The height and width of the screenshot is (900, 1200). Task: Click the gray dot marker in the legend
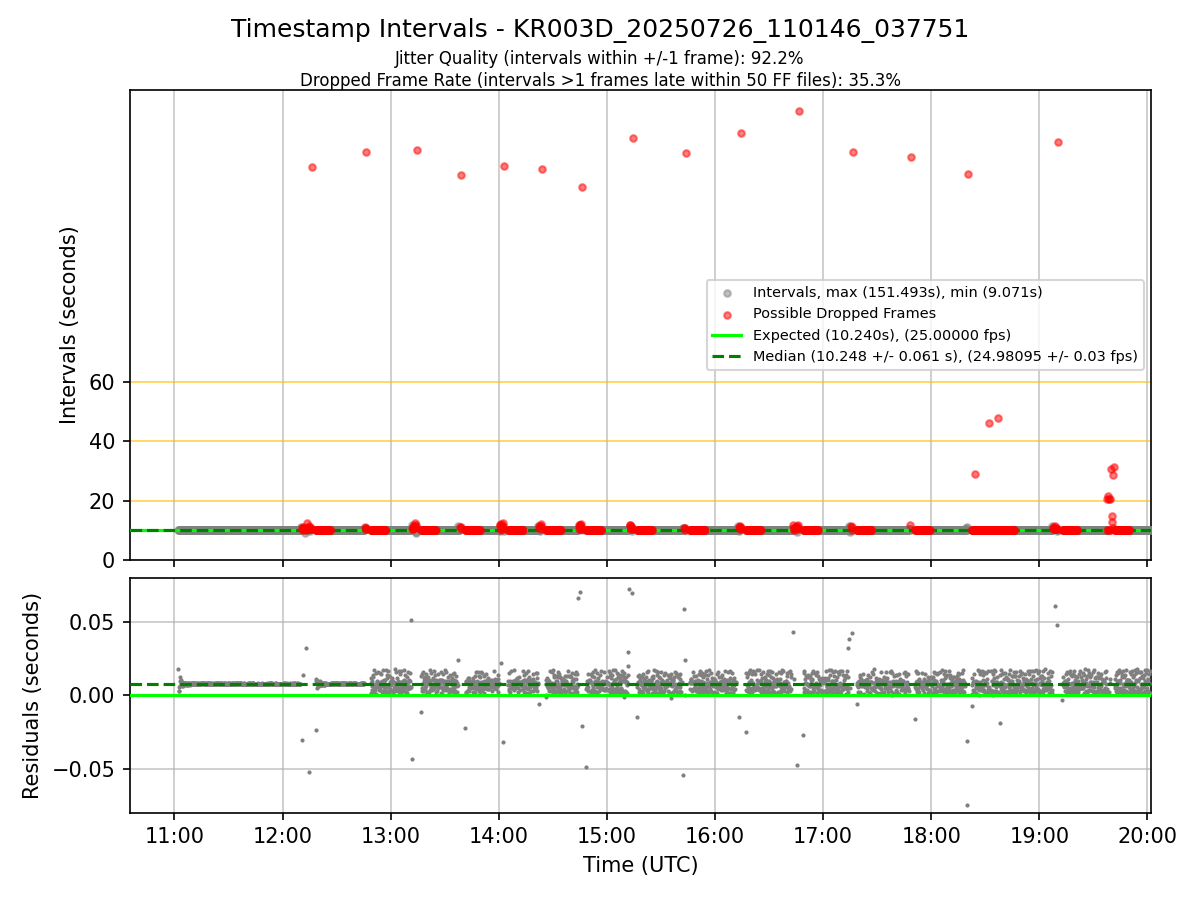[x=727, y=293]
